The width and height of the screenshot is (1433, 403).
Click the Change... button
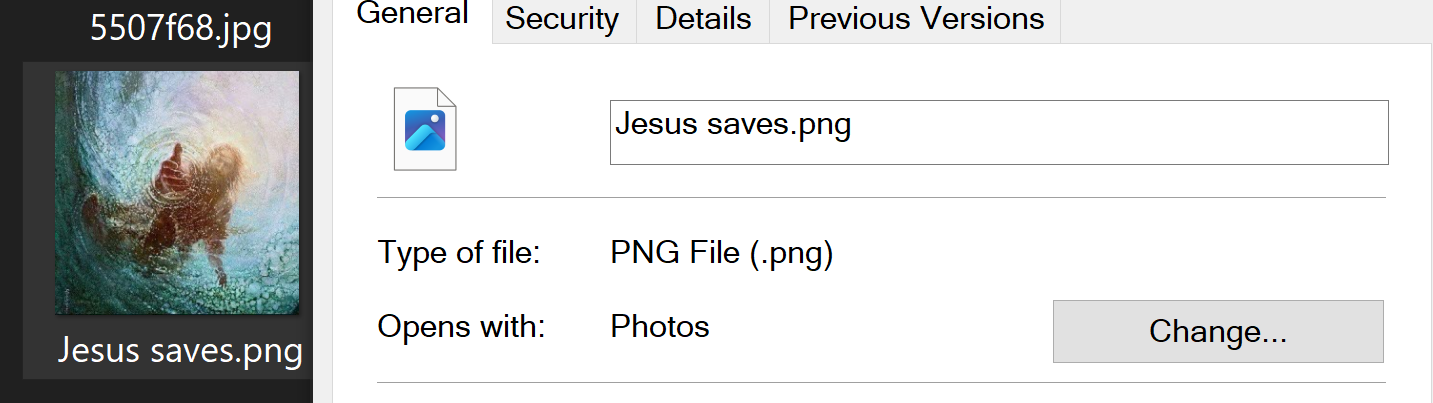tap(1218, 331)
